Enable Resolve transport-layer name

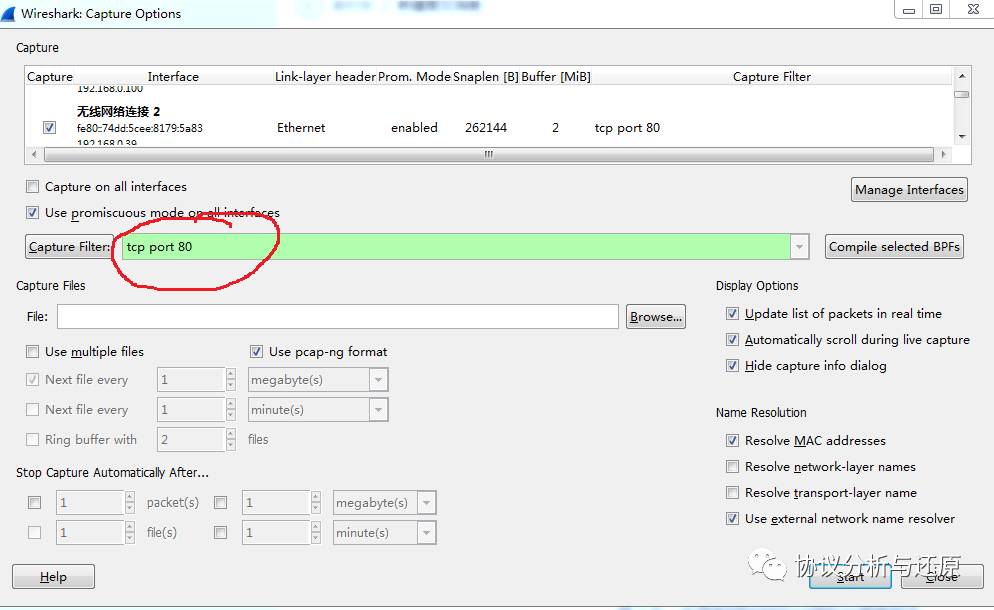coord(732,493)
